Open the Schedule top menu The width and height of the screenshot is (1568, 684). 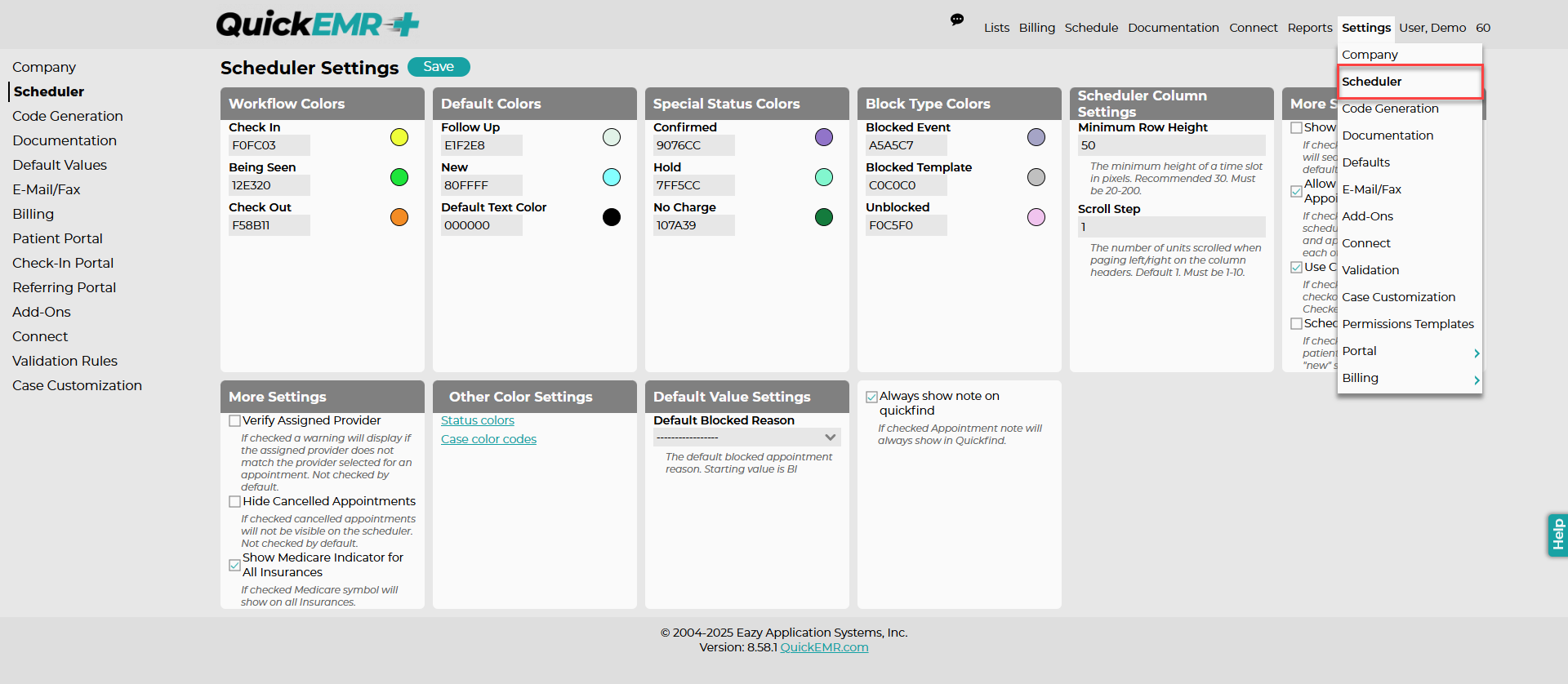click(x=1091, y=28)
